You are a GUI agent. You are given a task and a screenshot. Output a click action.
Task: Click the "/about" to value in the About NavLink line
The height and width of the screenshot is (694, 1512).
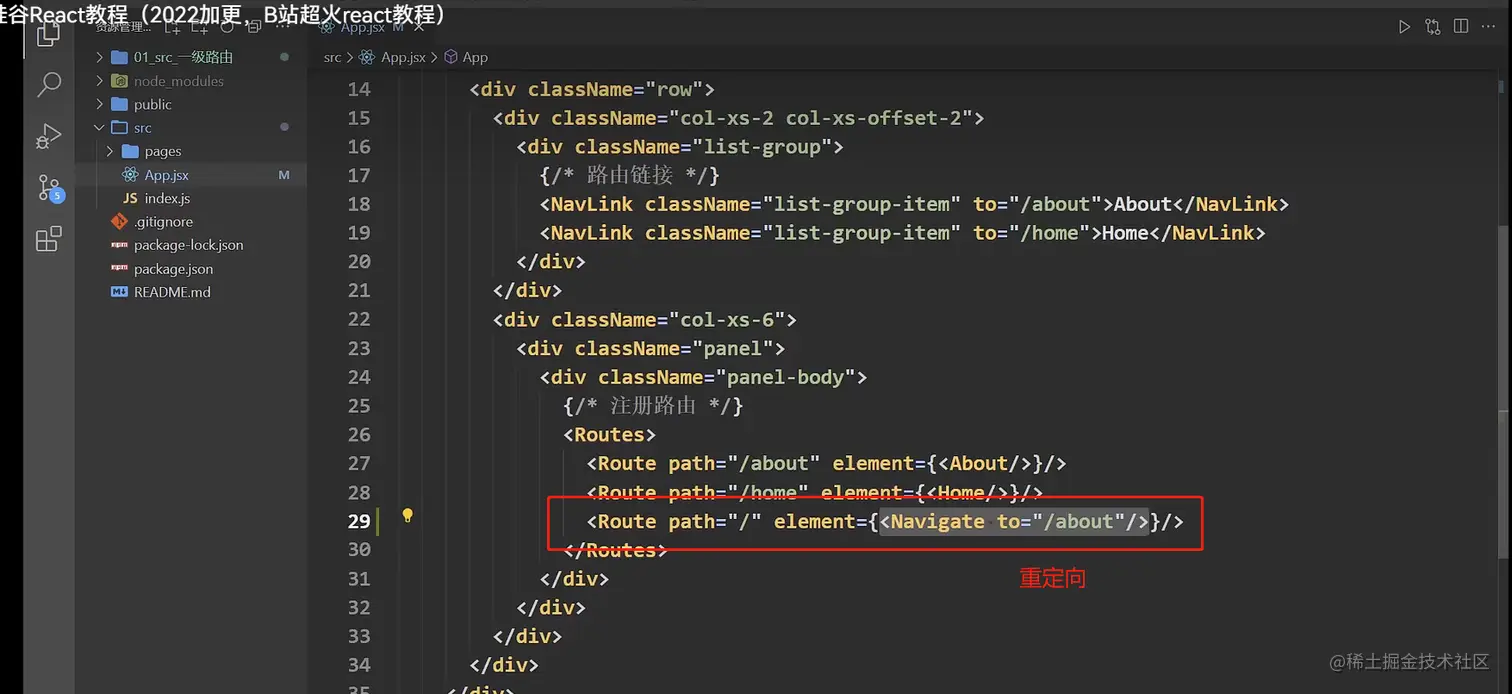point(1056,204)
